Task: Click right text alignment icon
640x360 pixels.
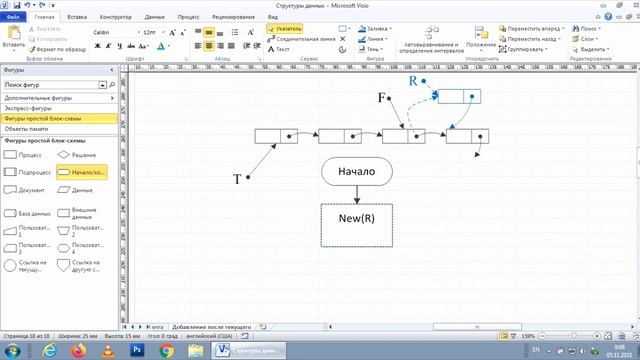Action: click(220, 46)
